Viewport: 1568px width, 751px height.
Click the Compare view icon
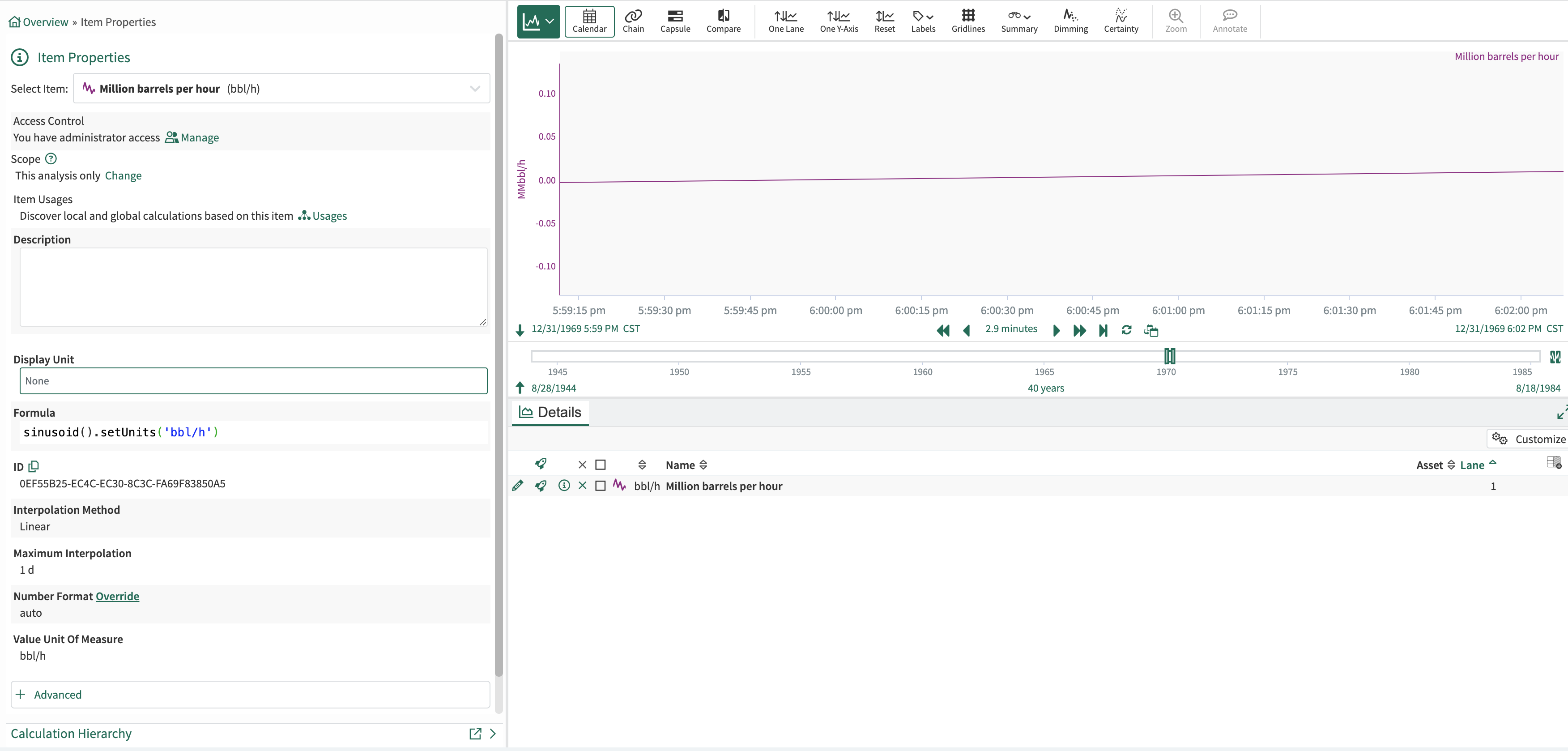(x=723, y=21)
